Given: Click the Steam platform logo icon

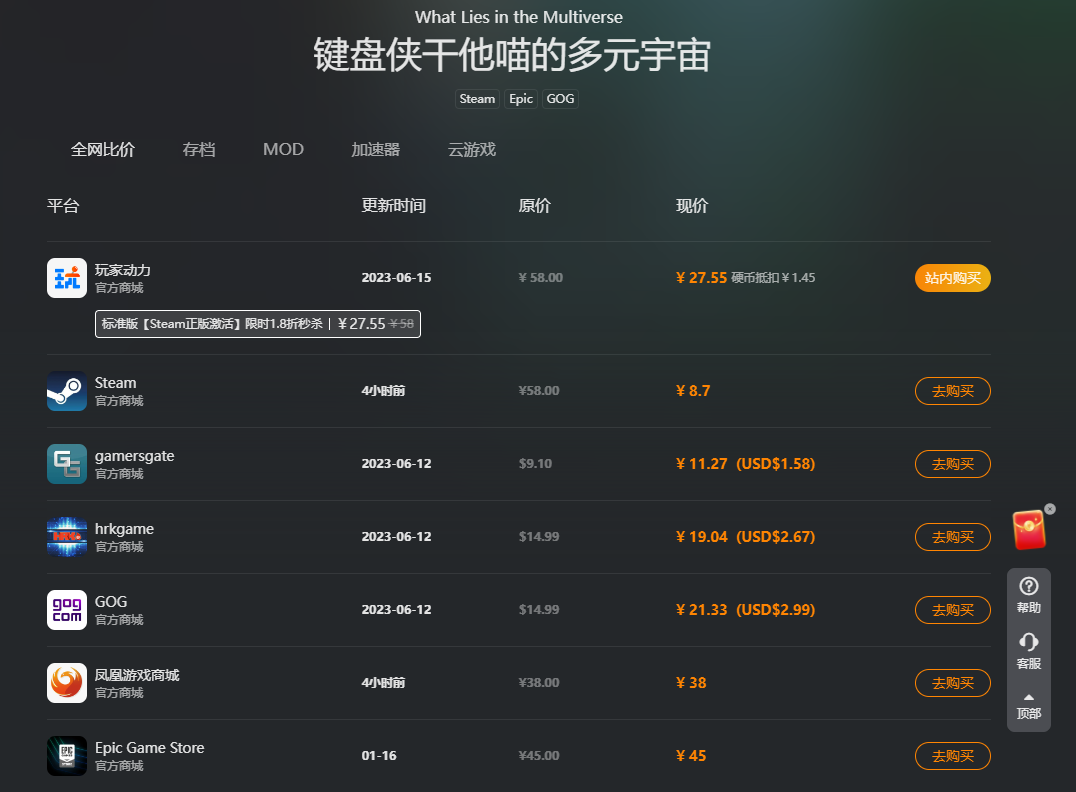Looking at the screenshot, I should click(67, 391).
